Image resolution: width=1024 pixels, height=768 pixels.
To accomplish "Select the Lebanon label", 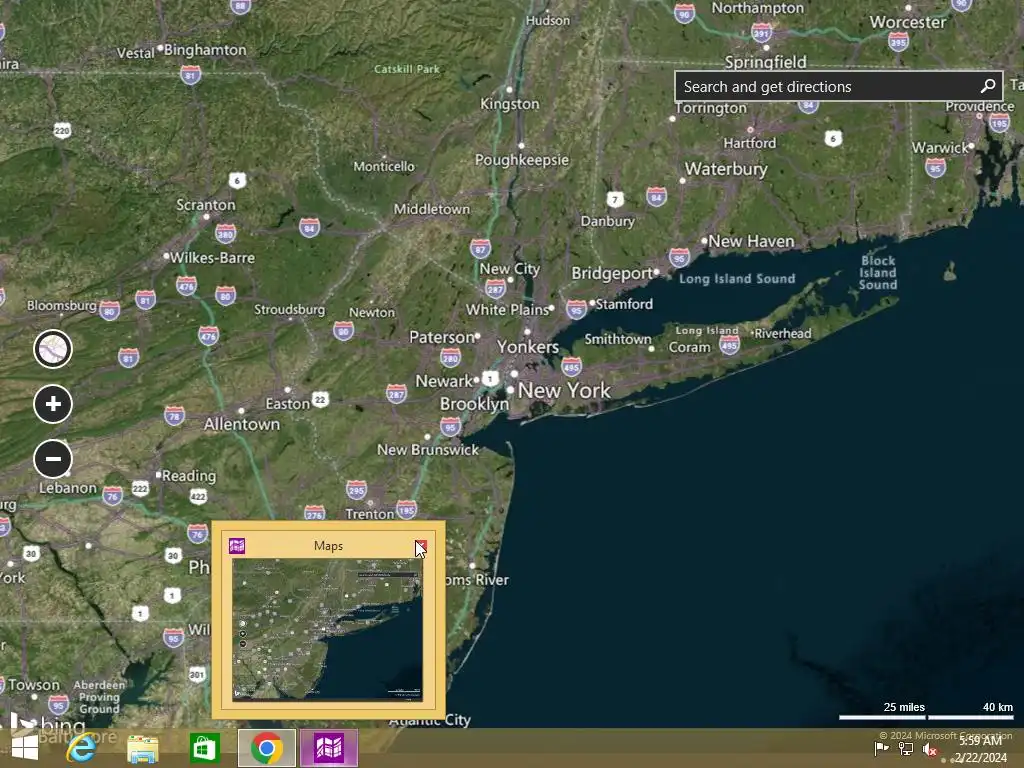I will pyautogui.click(x=67, y=488).
